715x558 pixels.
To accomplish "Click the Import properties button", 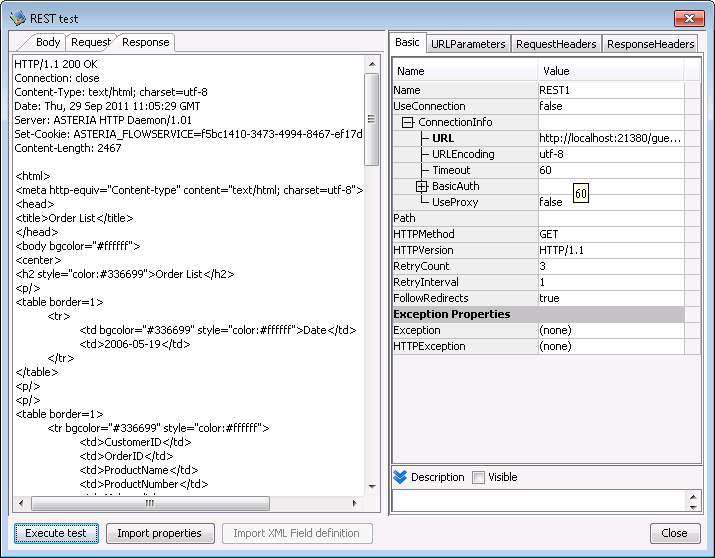I will pos(159,533).
